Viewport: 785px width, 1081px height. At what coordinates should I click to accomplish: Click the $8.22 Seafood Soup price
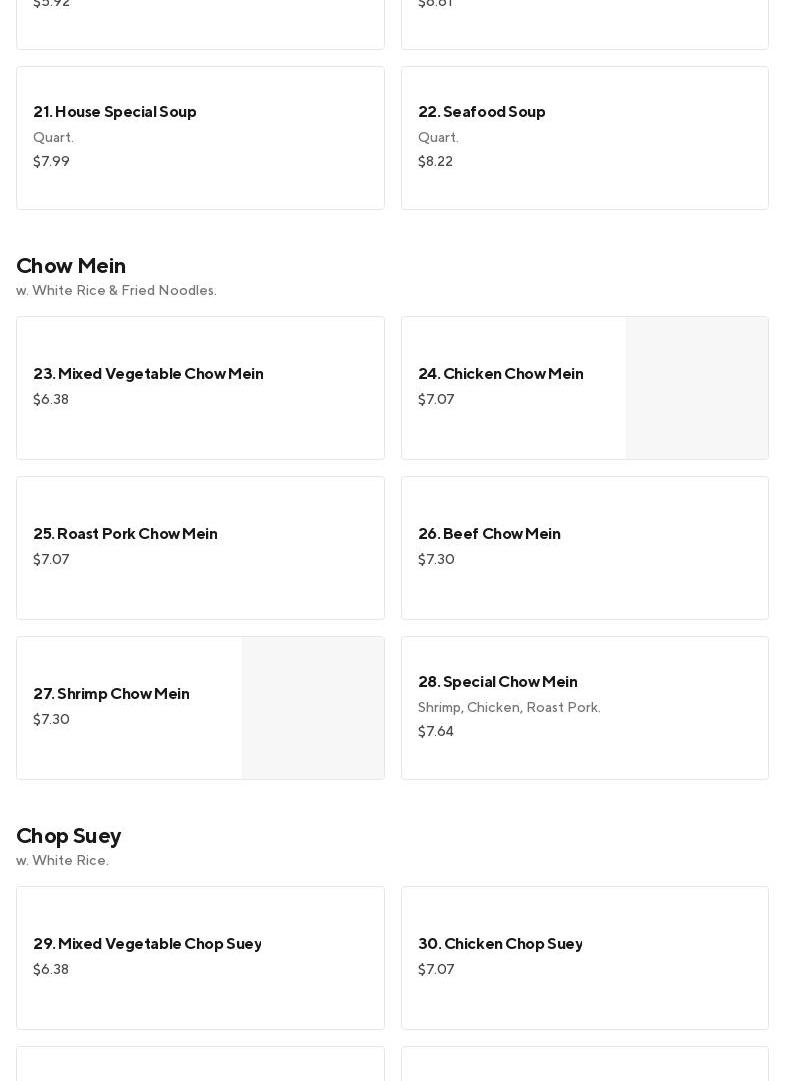pyautogui.click(x=435, y=162)
